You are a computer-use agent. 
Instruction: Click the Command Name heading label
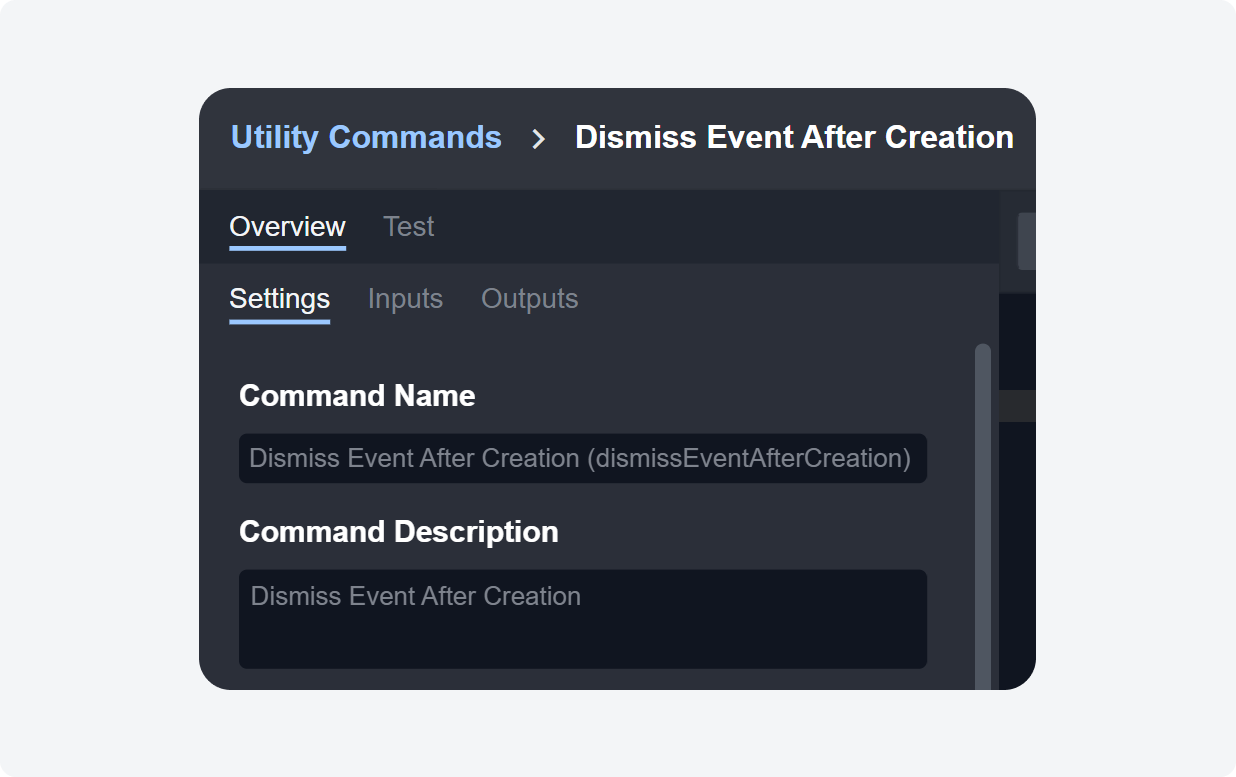tap(357, 396)
